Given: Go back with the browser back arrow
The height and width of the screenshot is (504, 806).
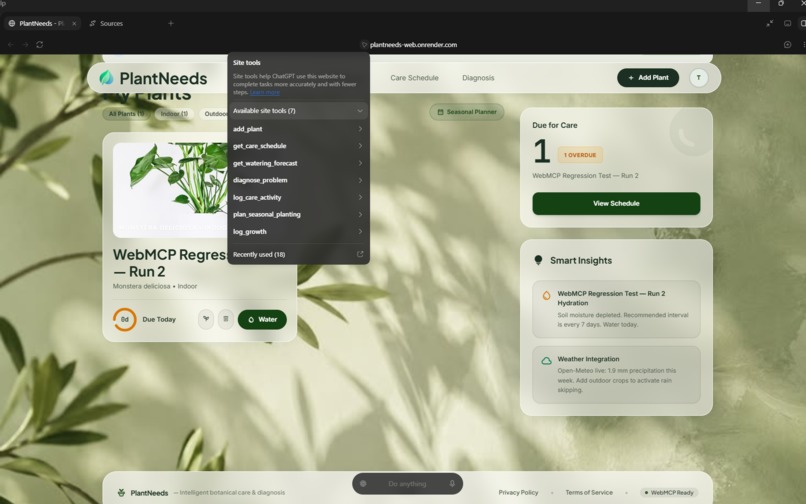Looking at the screenshot, I should 11,45.
